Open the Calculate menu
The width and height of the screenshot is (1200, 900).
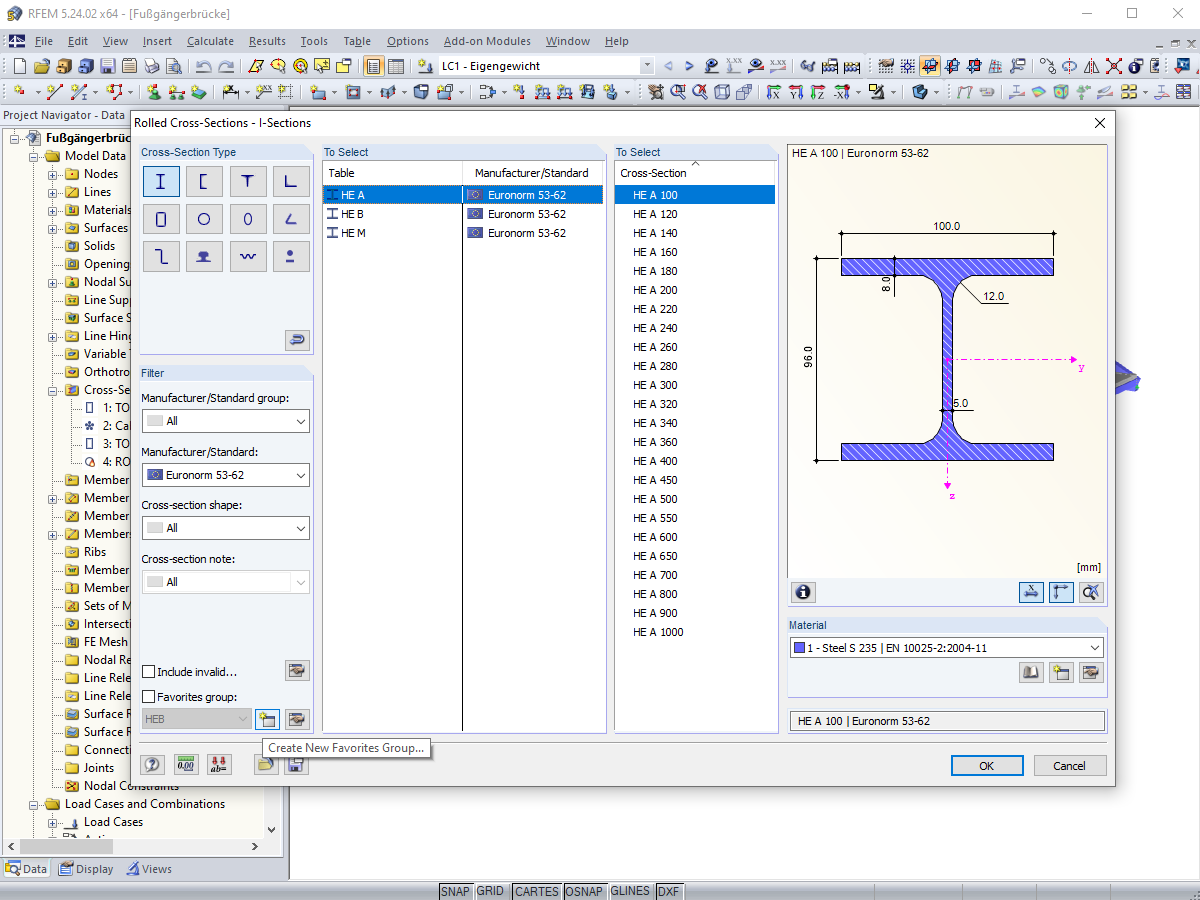pyautogui.click(x=210, y=41)
